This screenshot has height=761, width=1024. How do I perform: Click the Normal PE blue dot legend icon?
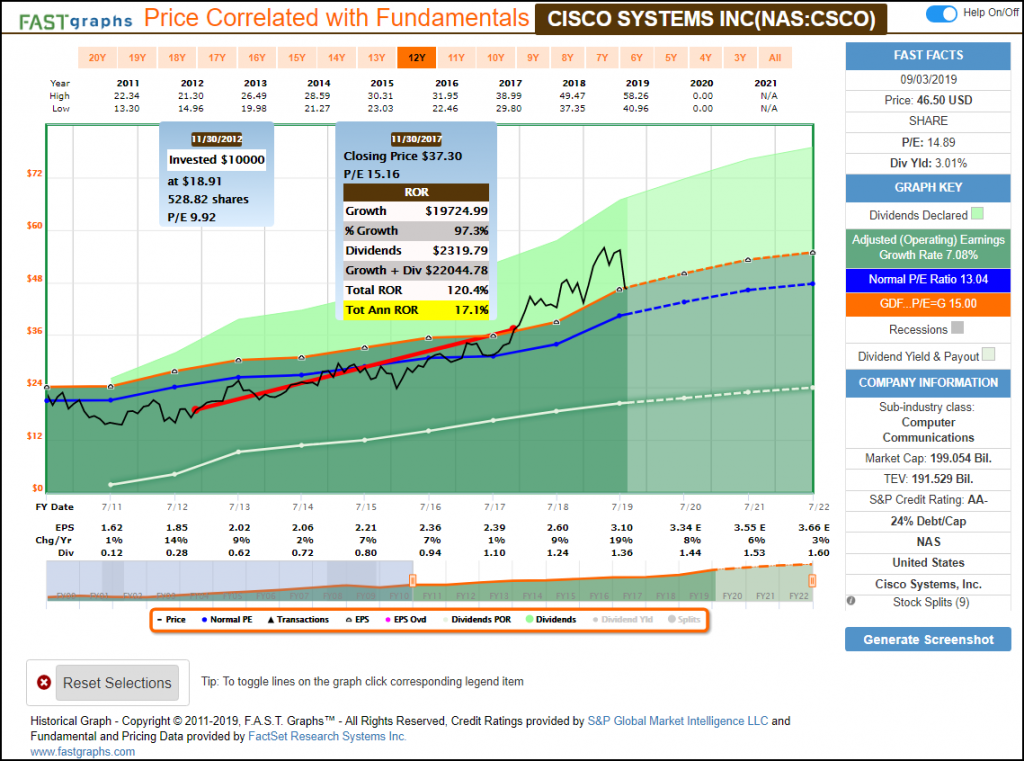(x=203, y=620)
